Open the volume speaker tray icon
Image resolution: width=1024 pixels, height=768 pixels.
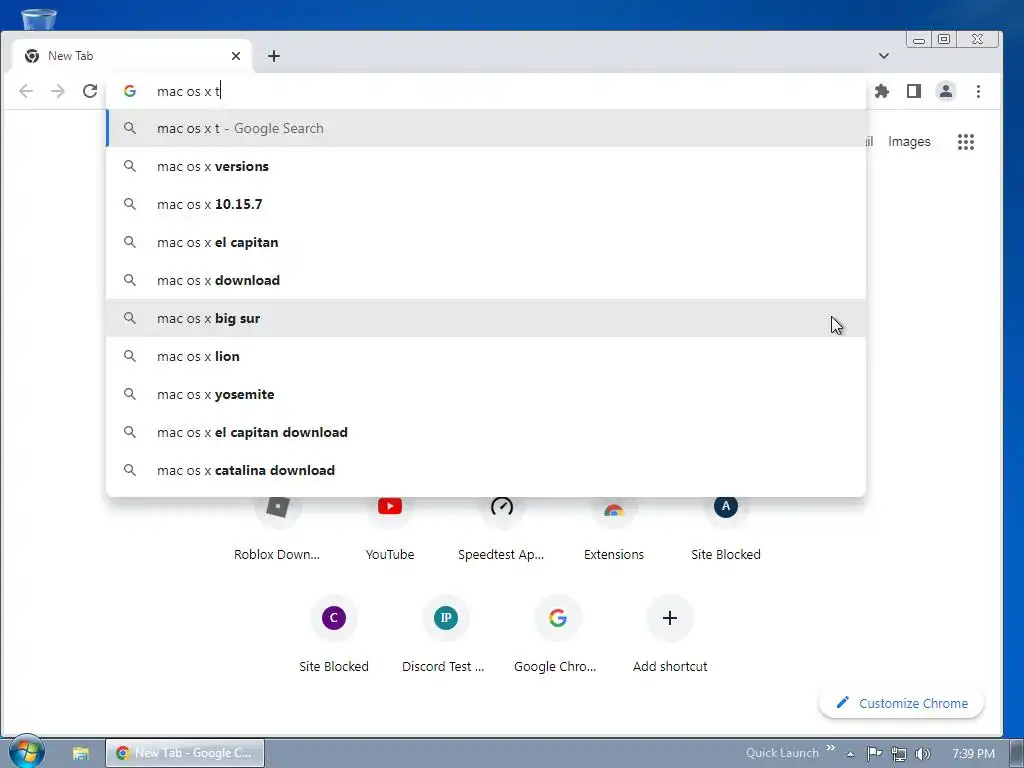923,754
